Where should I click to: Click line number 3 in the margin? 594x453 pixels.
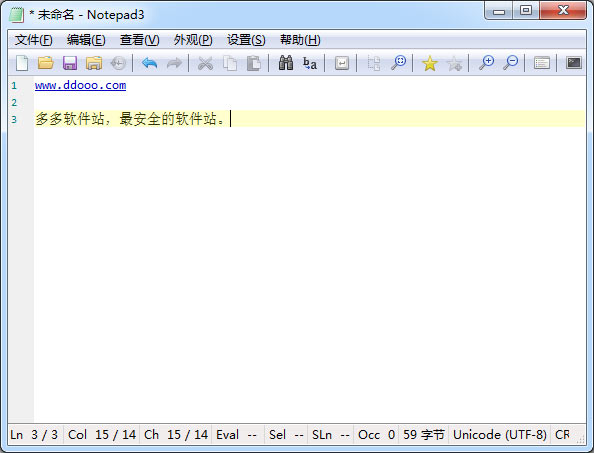14,119
